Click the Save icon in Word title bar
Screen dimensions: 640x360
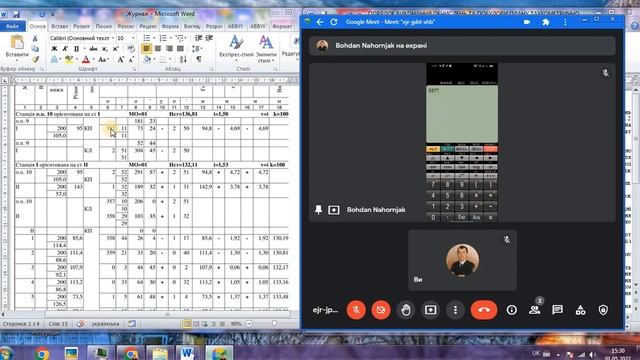(16, 14)
